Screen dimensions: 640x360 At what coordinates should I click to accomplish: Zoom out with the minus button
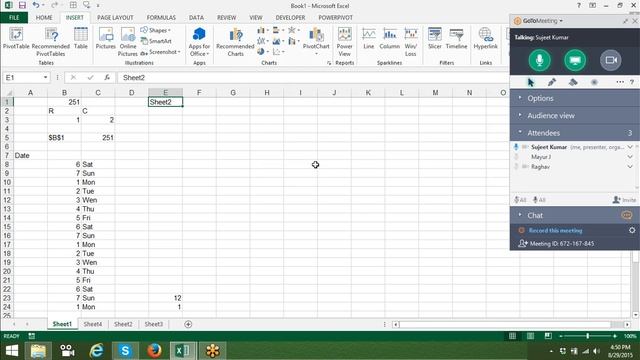click(x=561, y=336)
